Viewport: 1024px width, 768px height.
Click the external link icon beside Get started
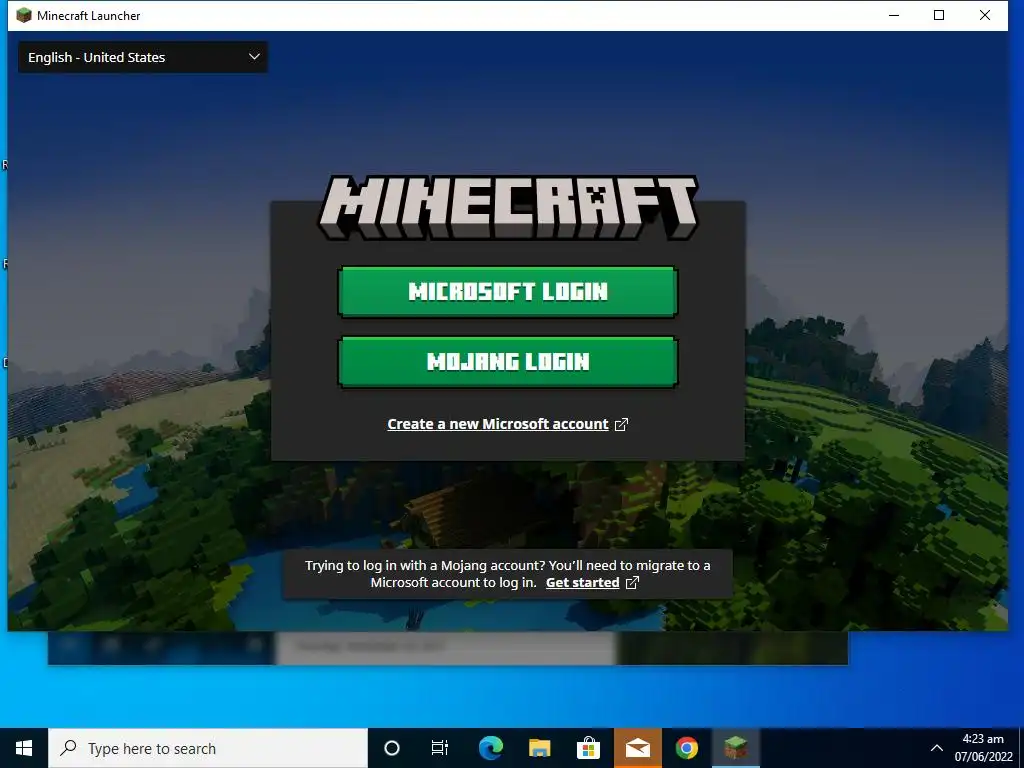pos(632,583)
